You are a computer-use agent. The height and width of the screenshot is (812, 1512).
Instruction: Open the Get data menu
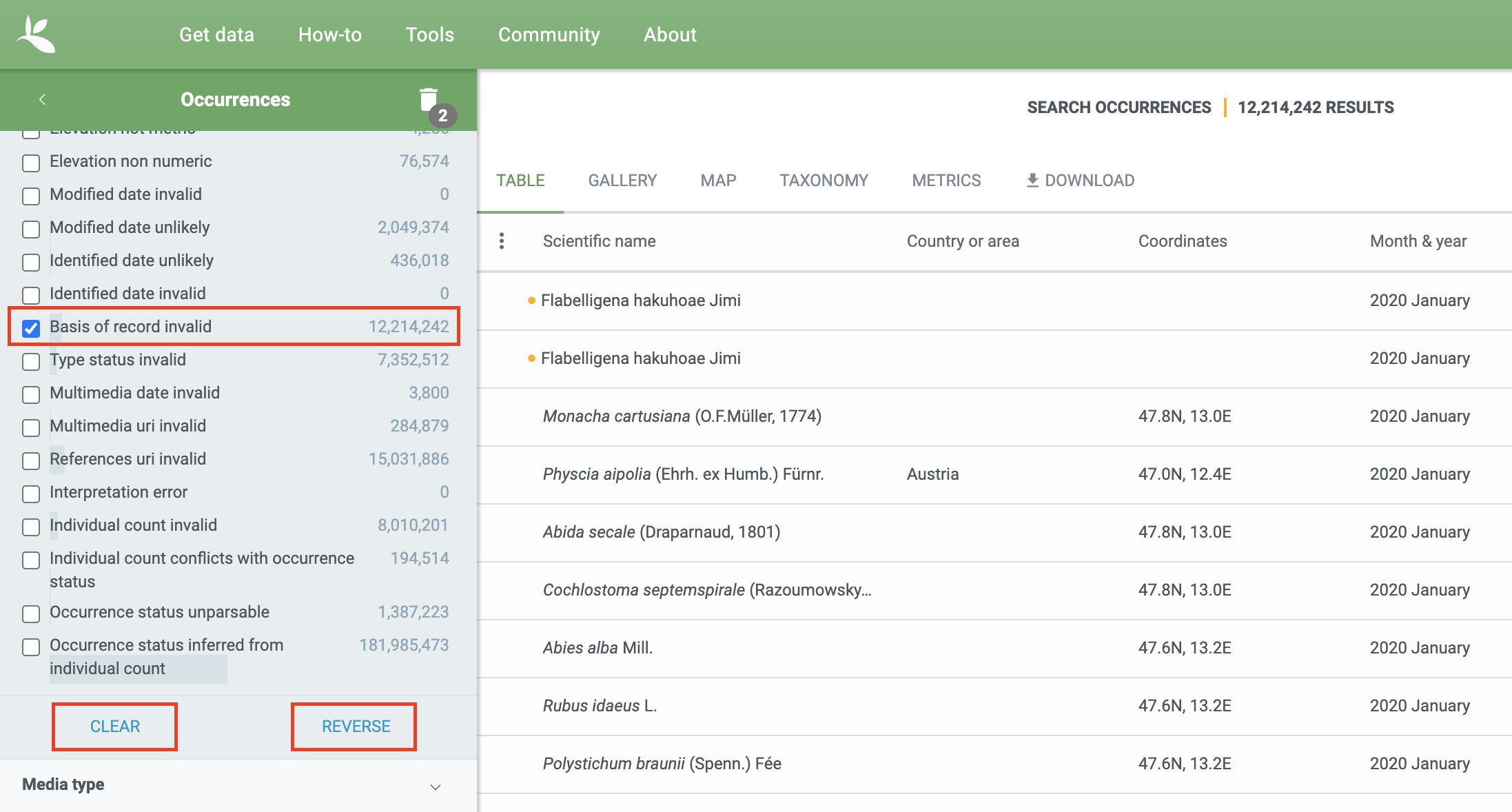click(x=216, y=34)
